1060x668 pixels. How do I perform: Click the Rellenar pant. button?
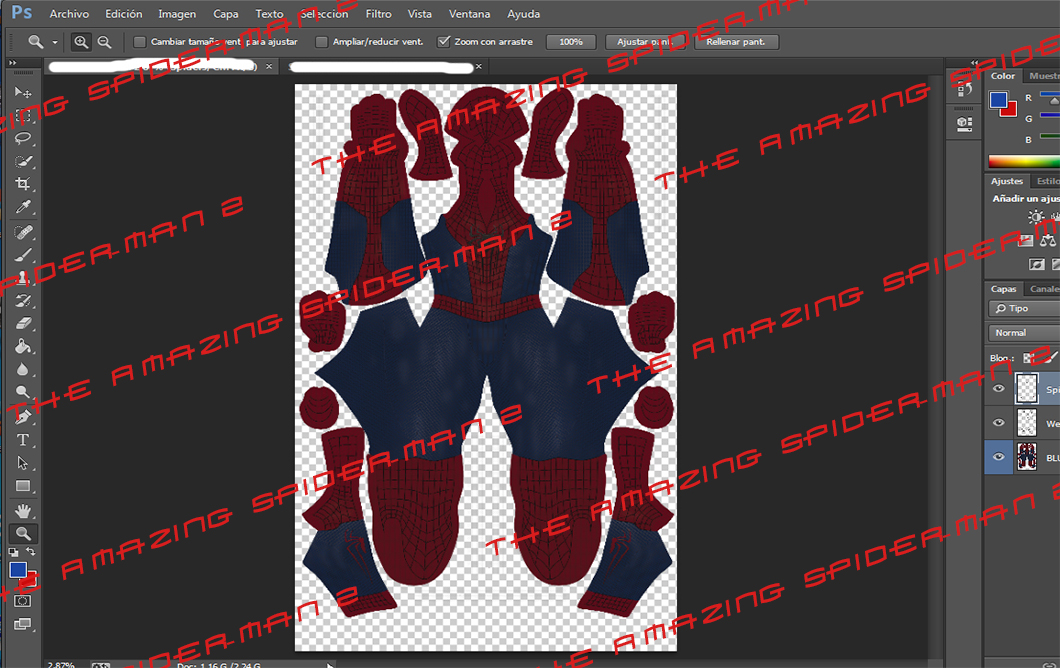(x=737, y=42)
